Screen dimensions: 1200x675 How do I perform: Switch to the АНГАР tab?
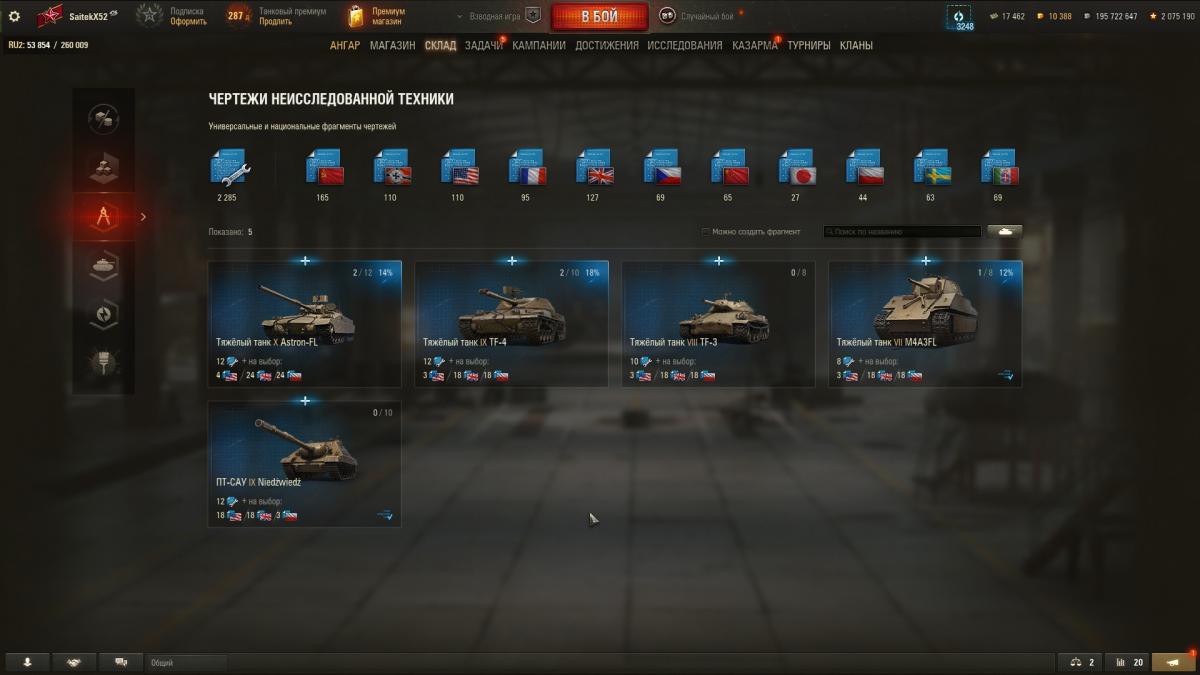[345, 45]
